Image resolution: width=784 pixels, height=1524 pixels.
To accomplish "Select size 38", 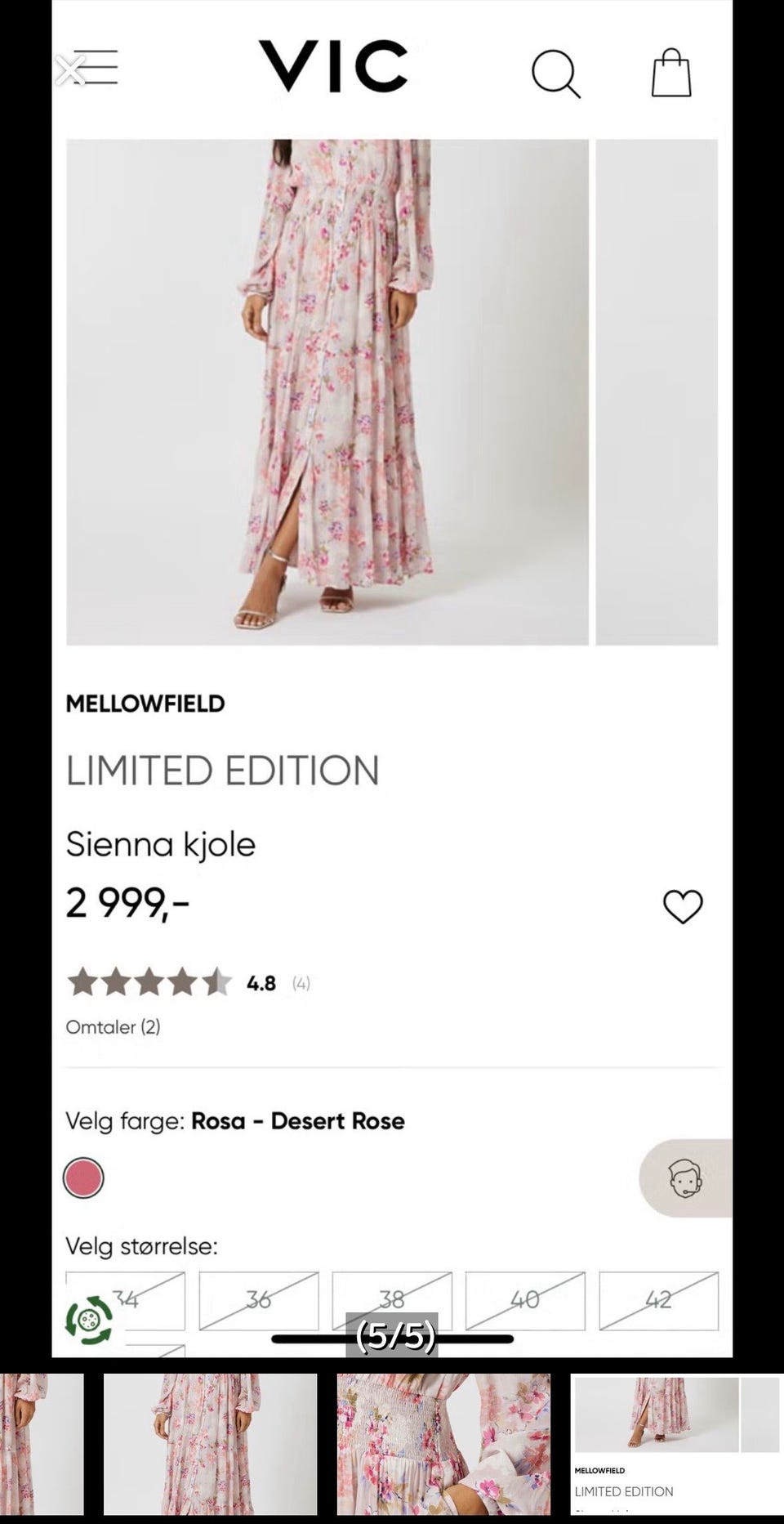I will coord(392,1300).
